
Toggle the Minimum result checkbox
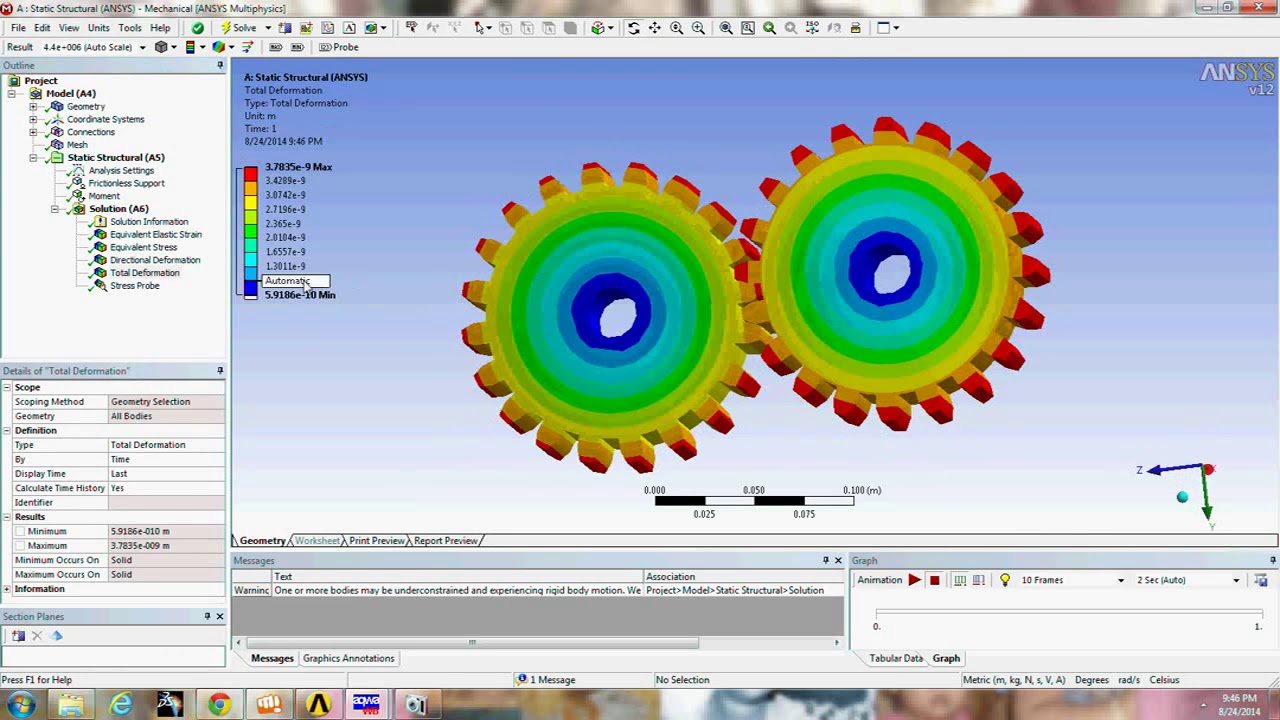(x=20, y=531)
